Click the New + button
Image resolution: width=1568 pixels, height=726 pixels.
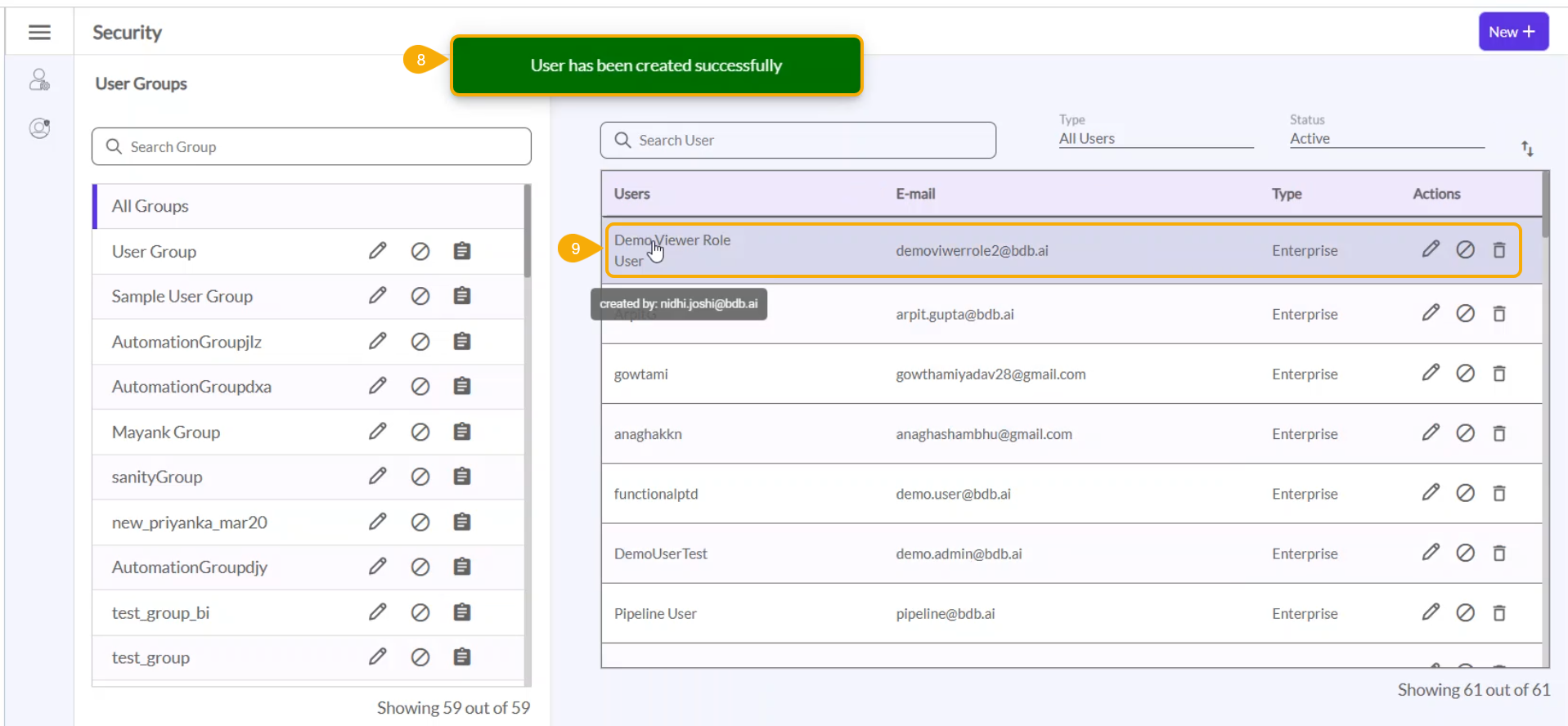coord(1512,32)
